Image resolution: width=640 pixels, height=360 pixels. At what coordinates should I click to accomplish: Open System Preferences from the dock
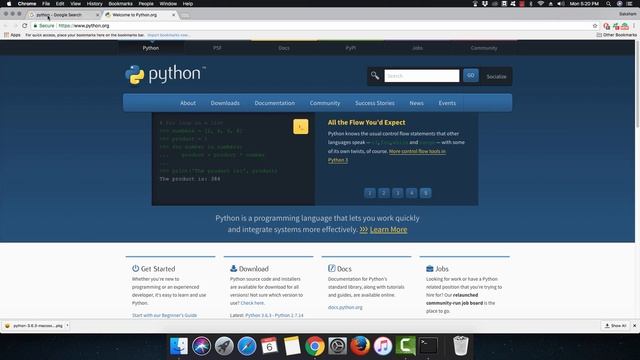[338, 346]
